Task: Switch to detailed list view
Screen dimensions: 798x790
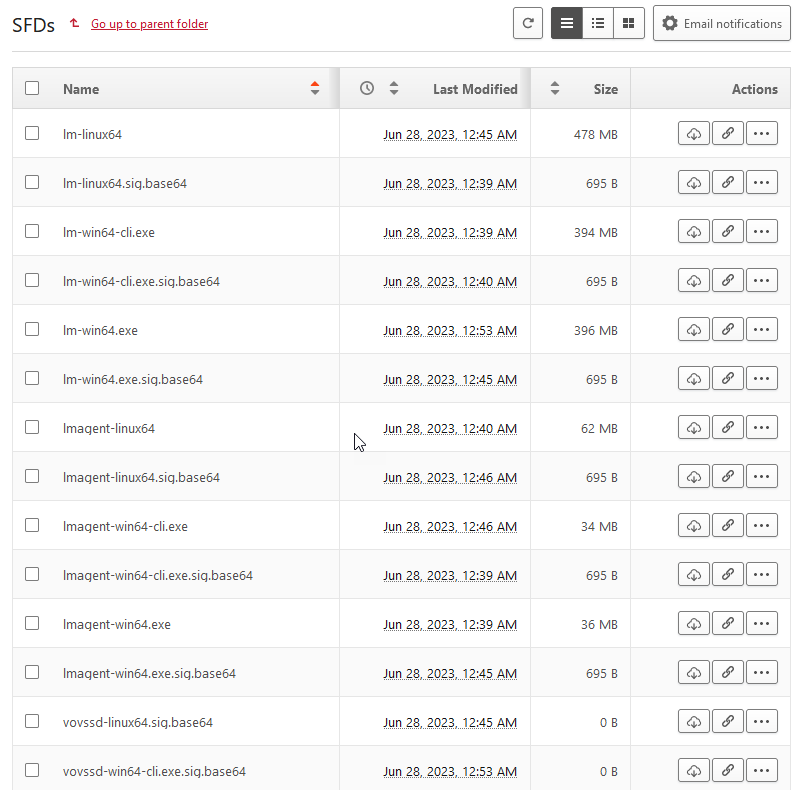Action: [598, 23]
